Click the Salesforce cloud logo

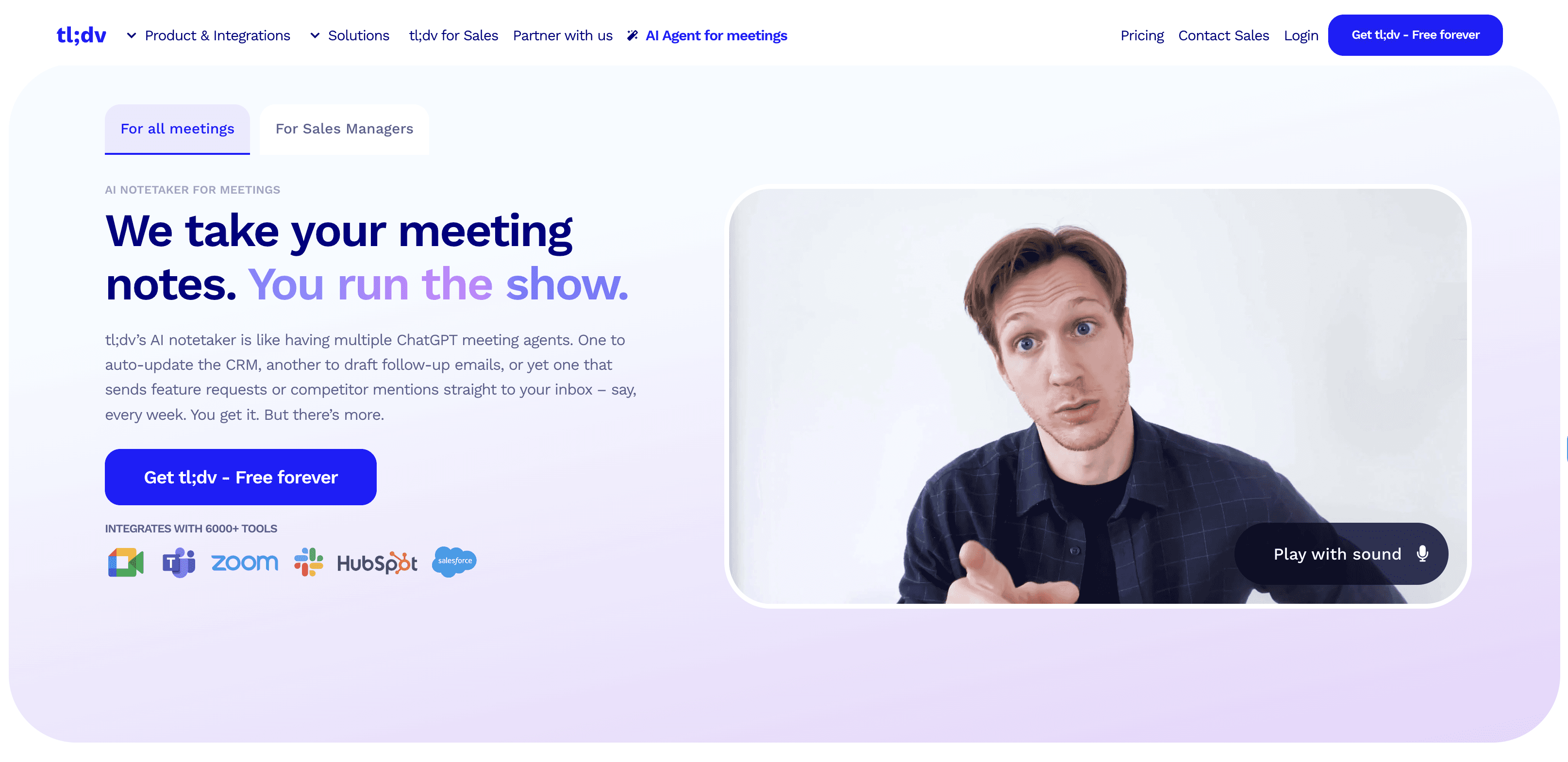[x=454, y=561]
